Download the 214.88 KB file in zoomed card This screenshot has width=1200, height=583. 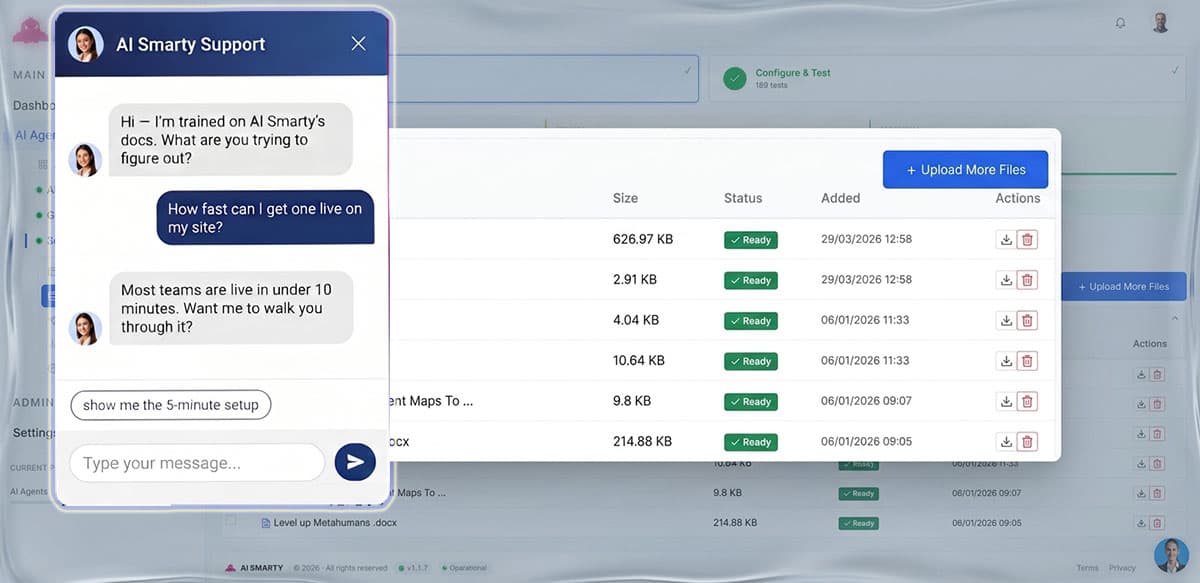1006,441
